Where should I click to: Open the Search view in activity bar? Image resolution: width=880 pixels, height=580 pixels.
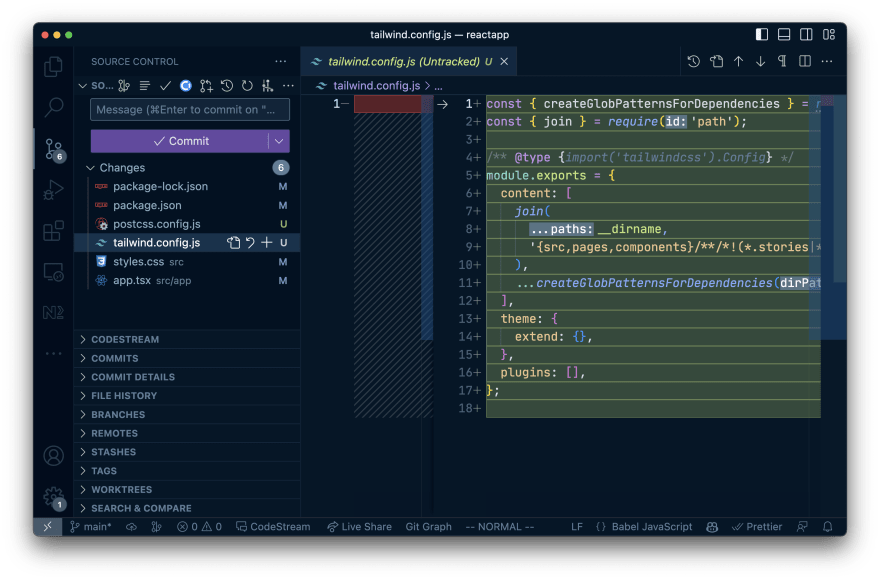(x=54, y=107)
